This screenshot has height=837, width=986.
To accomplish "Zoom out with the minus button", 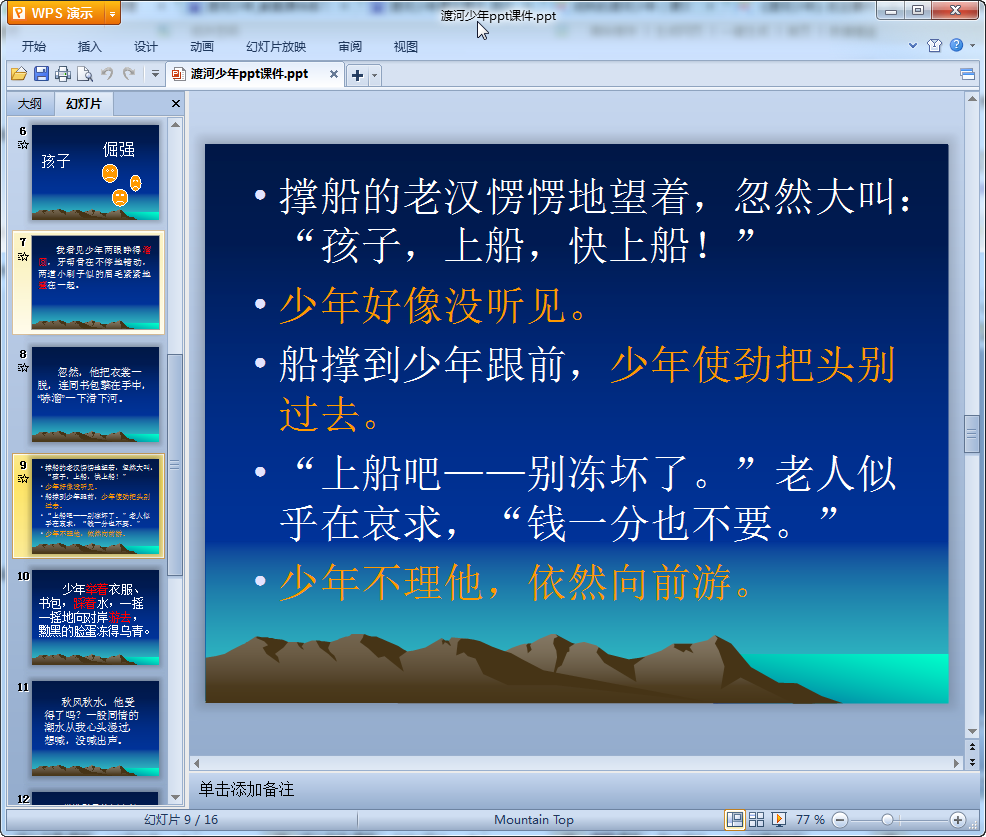I will [x=840, y=820].
